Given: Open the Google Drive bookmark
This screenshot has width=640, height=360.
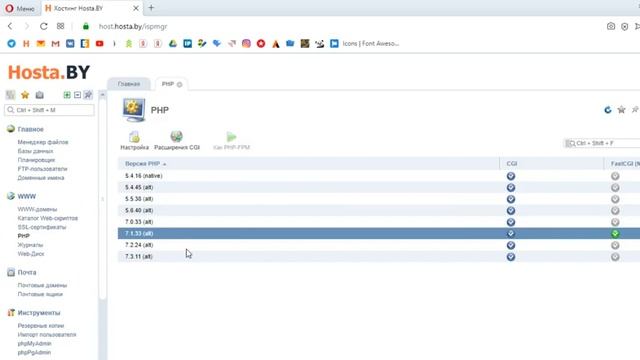Looking at the screenshot, I should [x=173, y=44].
